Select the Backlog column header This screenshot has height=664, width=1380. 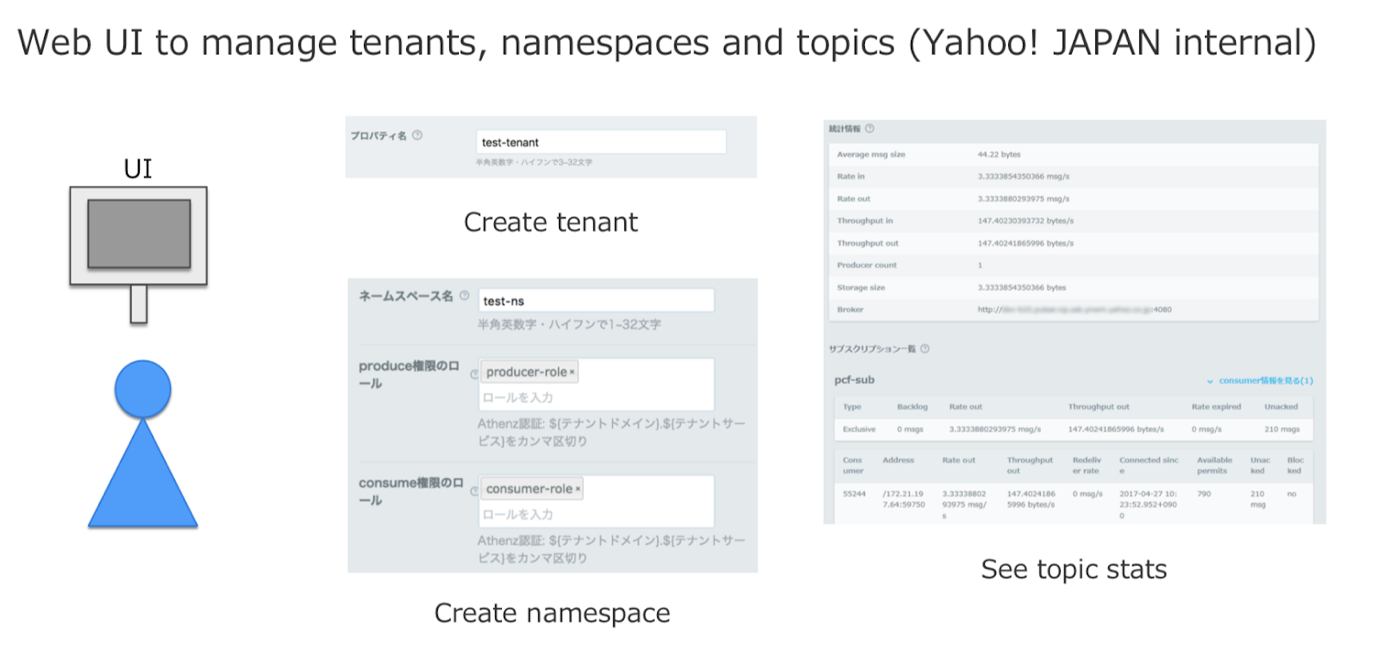coord(913,407)
